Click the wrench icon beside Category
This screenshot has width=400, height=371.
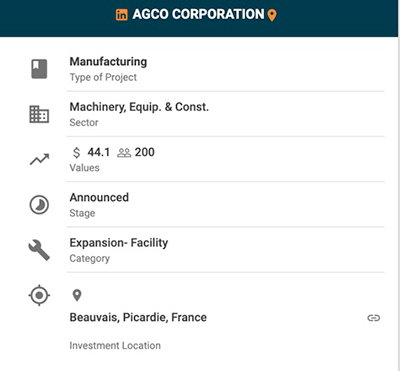pyautogui.click(x=39, y=250)
